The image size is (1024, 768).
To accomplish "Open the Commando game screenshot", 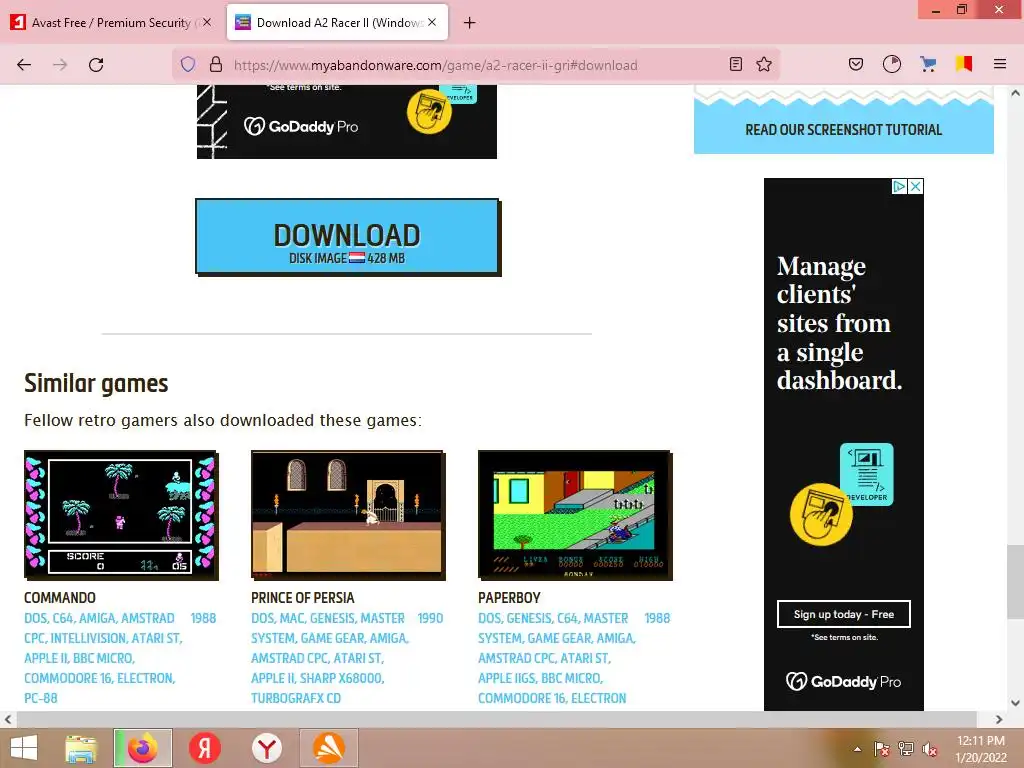I will click(x=121, y=515).
